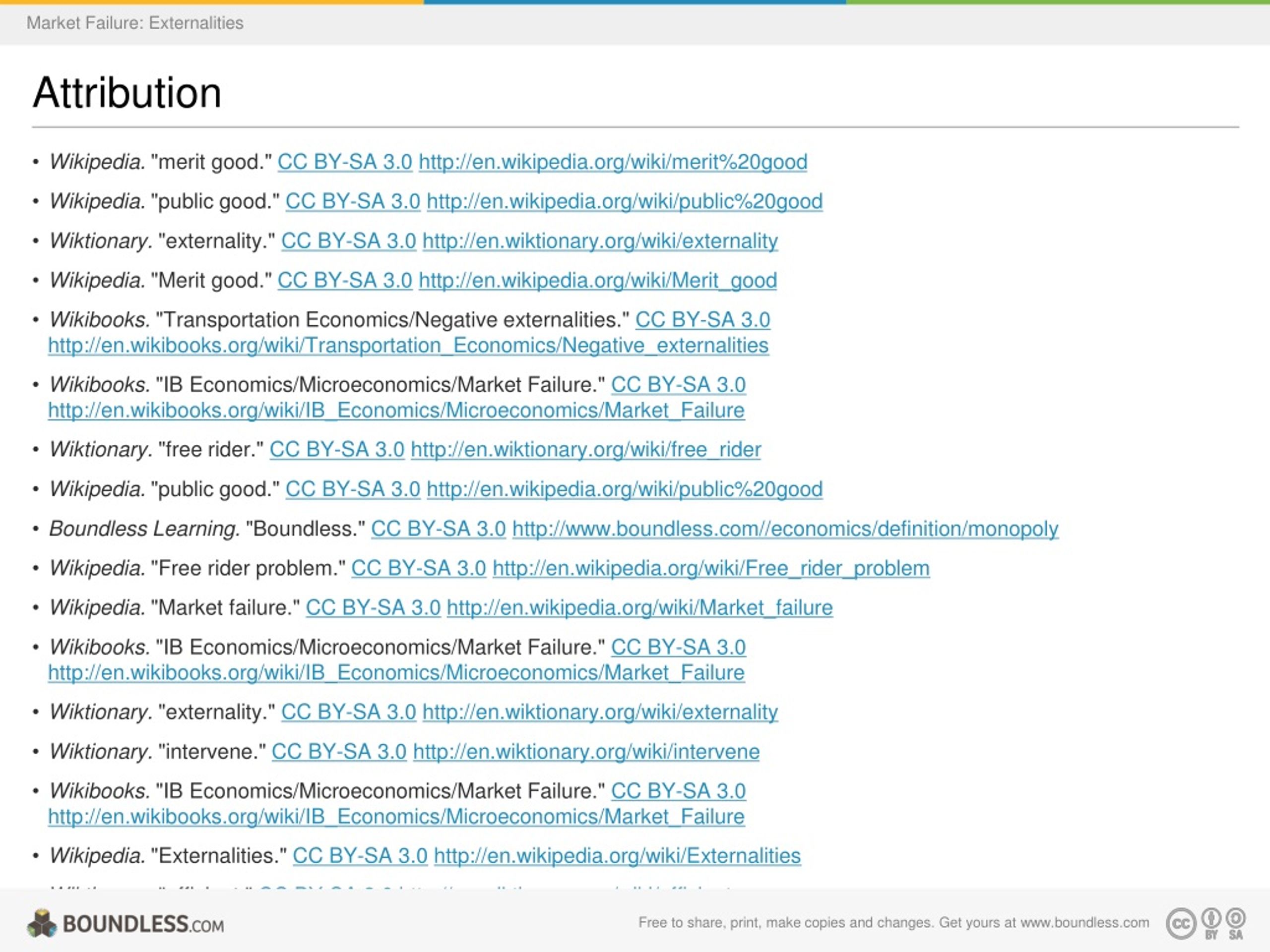Open CC BY-SA 3.0 link beside lowercase "merit good."
1270x952 pixels.
pos(345,162)
